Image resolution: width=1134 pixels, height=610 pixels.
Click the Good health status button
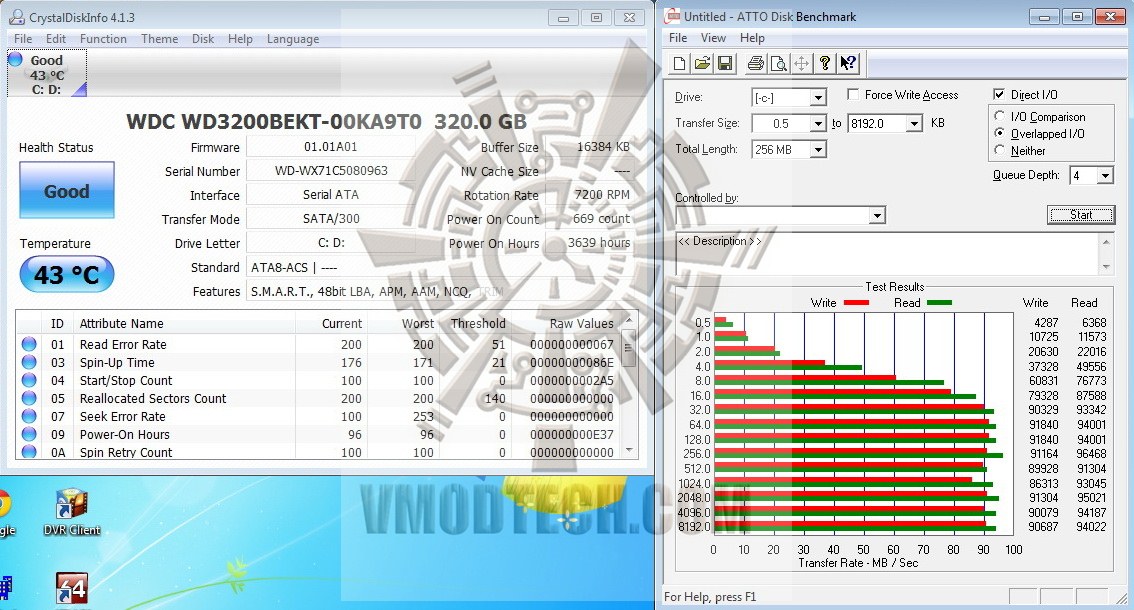67,190
